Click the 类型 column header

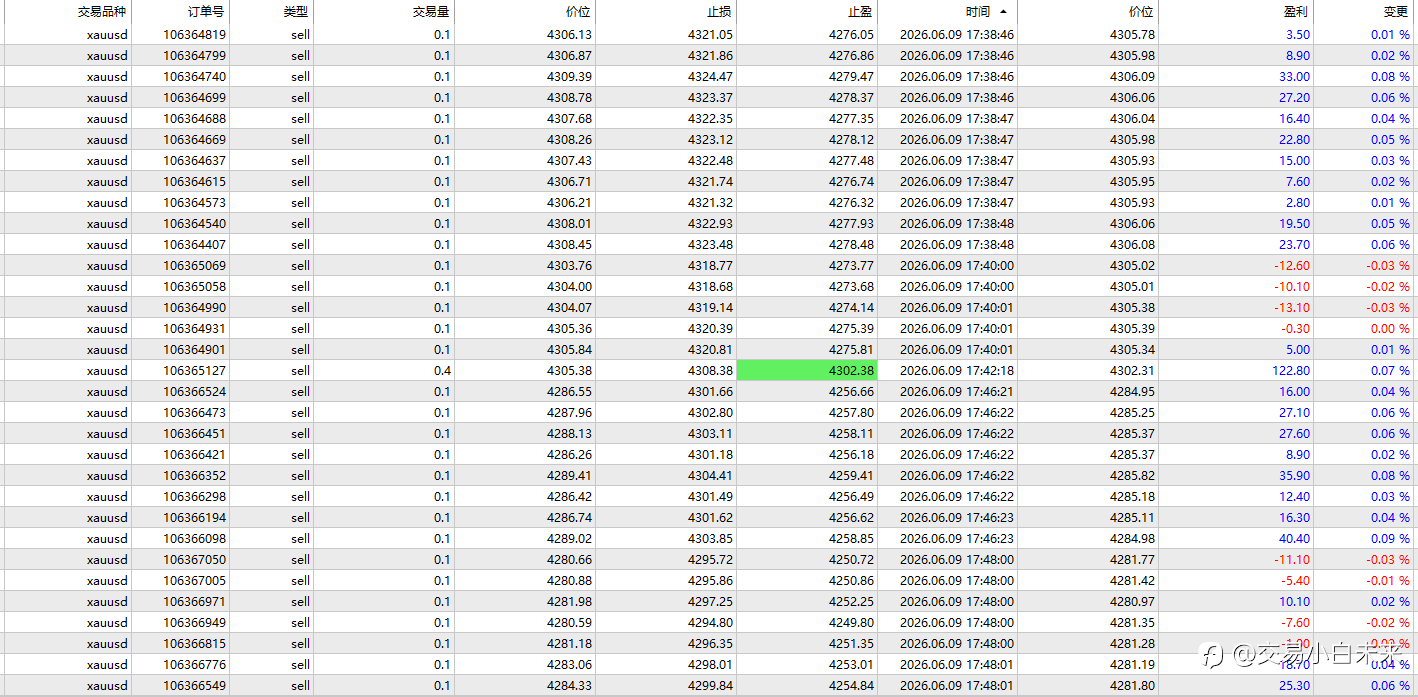[x=296, y=12]
